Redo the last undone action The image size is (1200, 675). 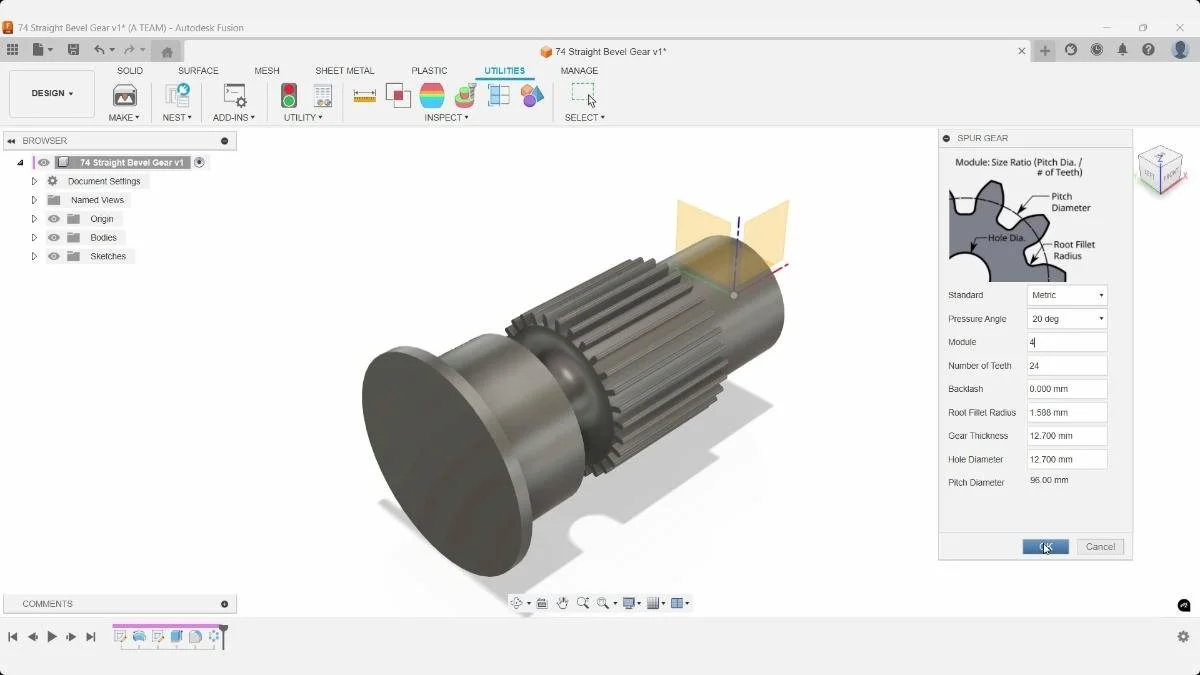129,50
